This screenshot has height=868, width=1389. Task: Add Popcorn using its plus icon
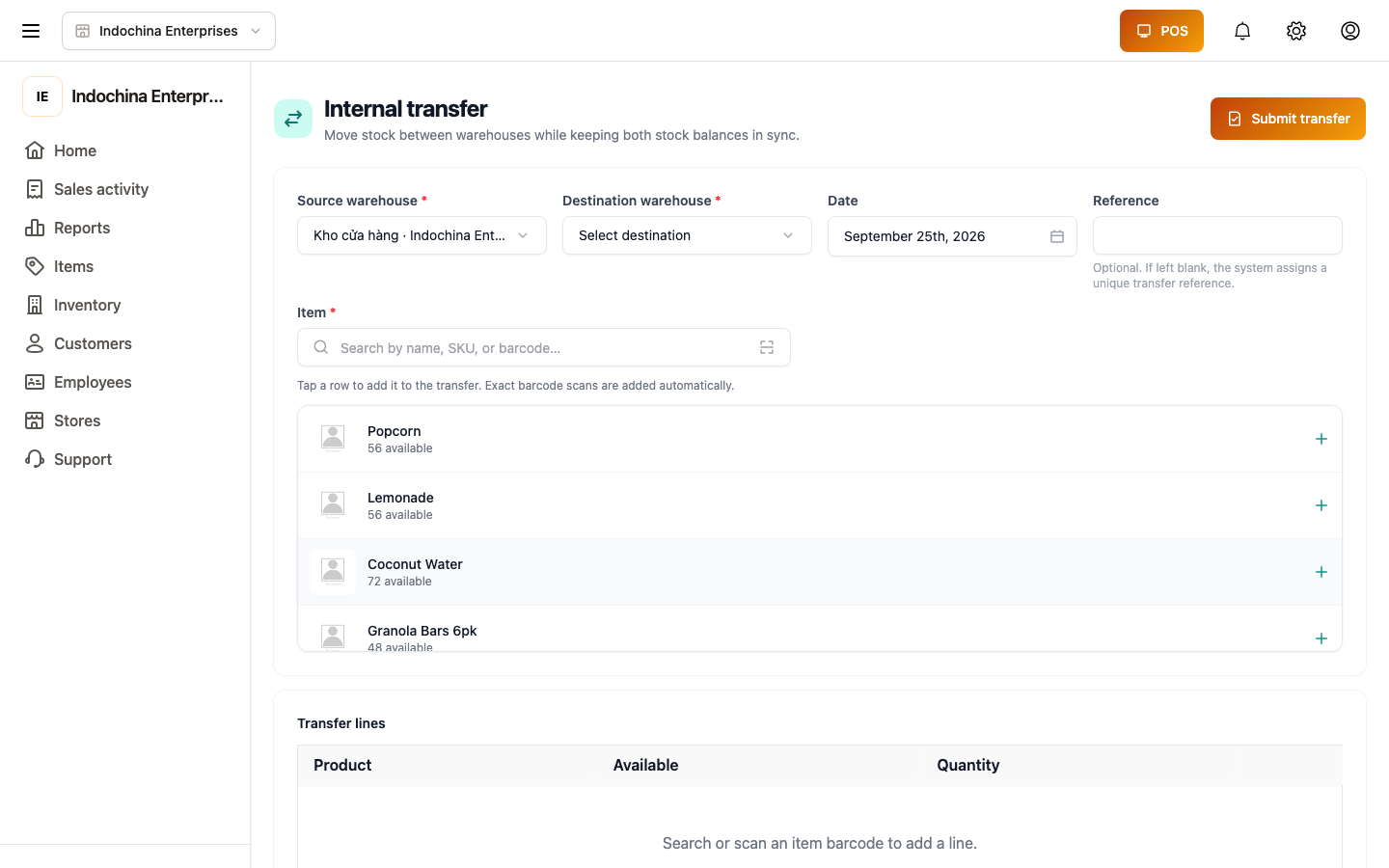point(1321,439)
